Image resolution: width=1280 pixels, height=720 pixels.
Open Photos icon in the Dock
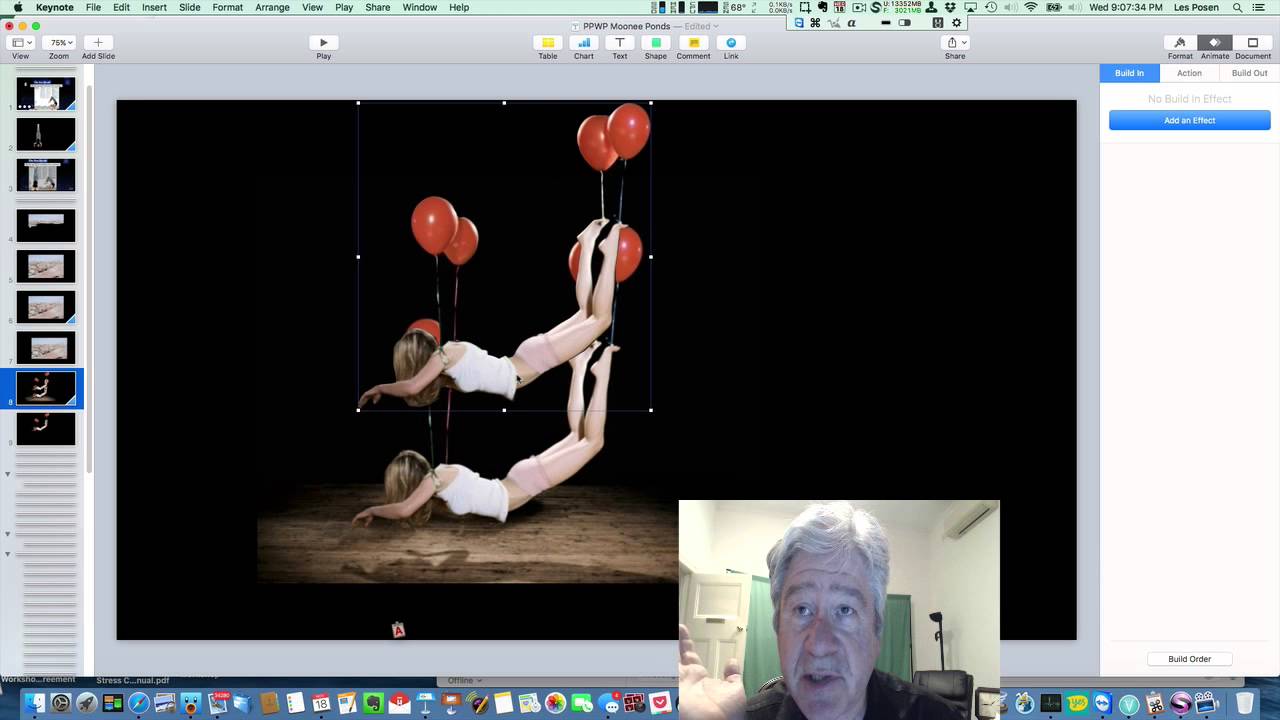pos(555,703)
